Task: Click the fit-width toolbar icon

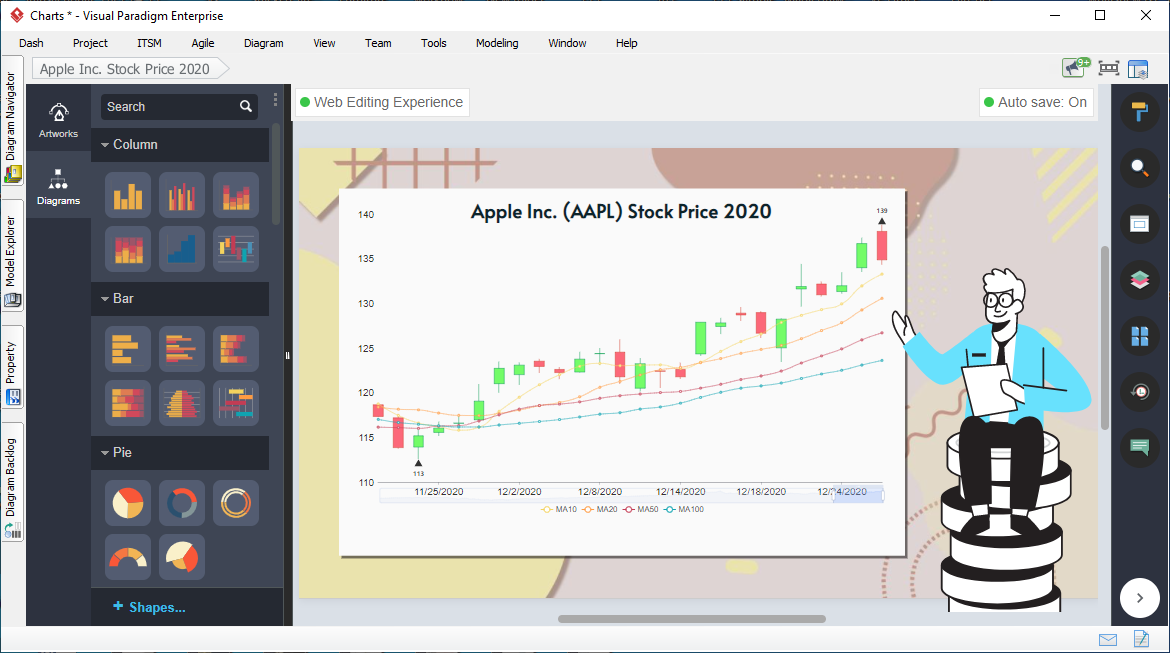Action: [1109, 69]
